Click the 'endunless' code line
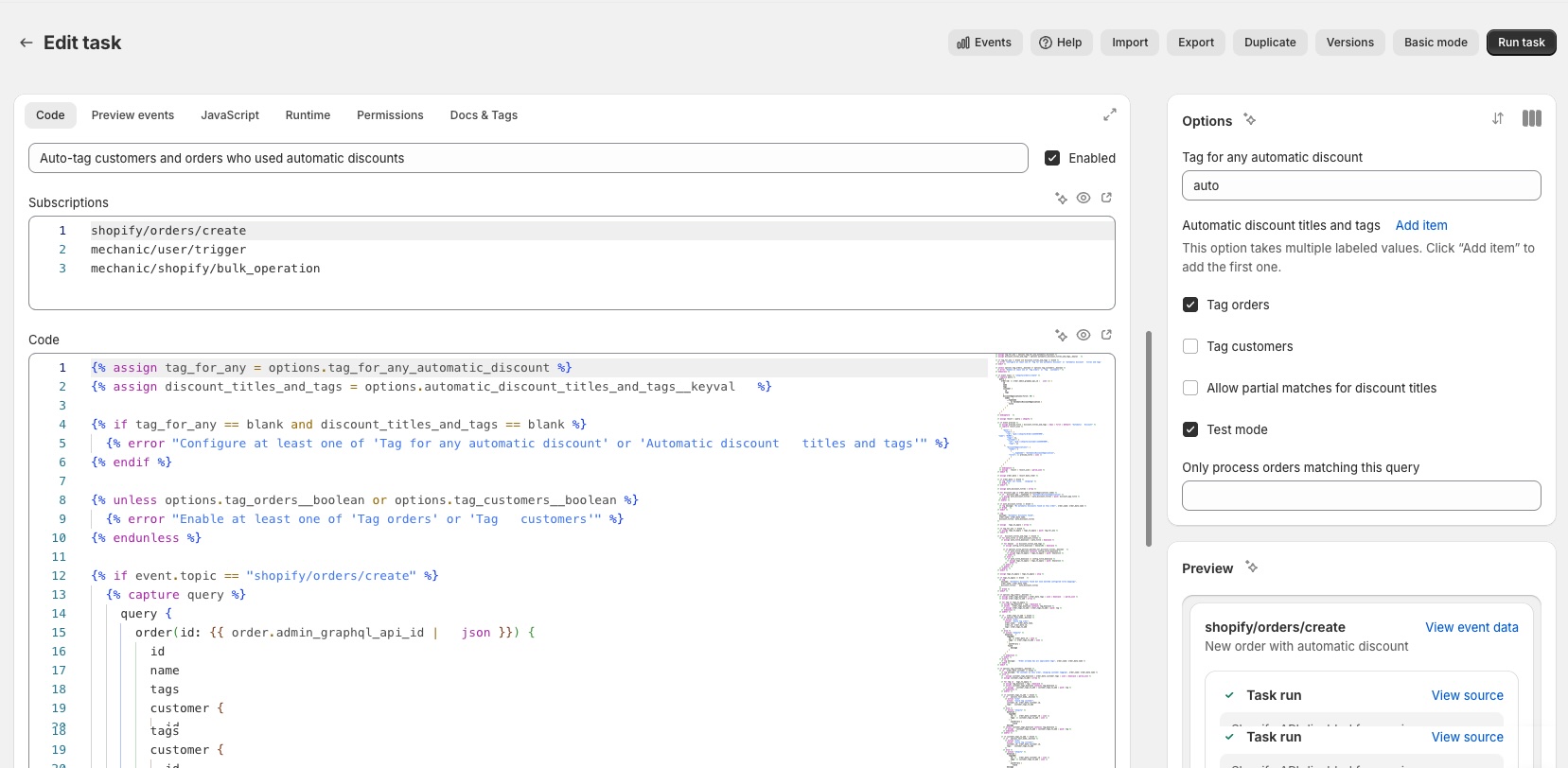 [146, 538]
